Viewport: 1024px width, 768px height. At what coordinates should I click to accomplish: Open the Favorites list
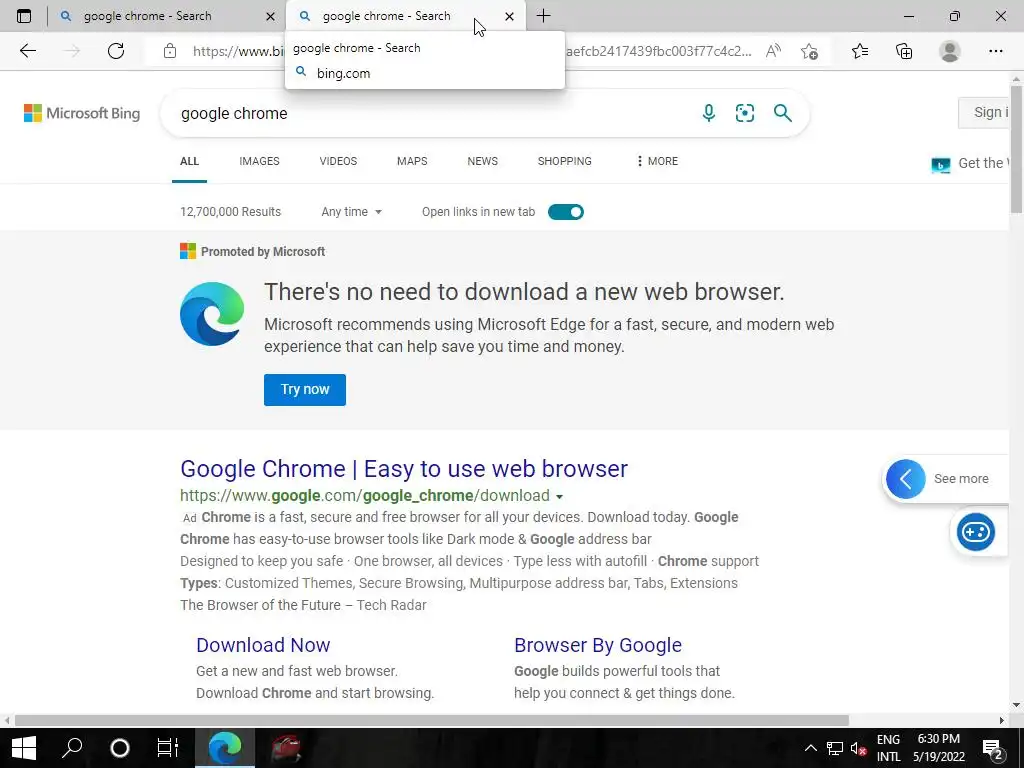(x=860, y=51)
